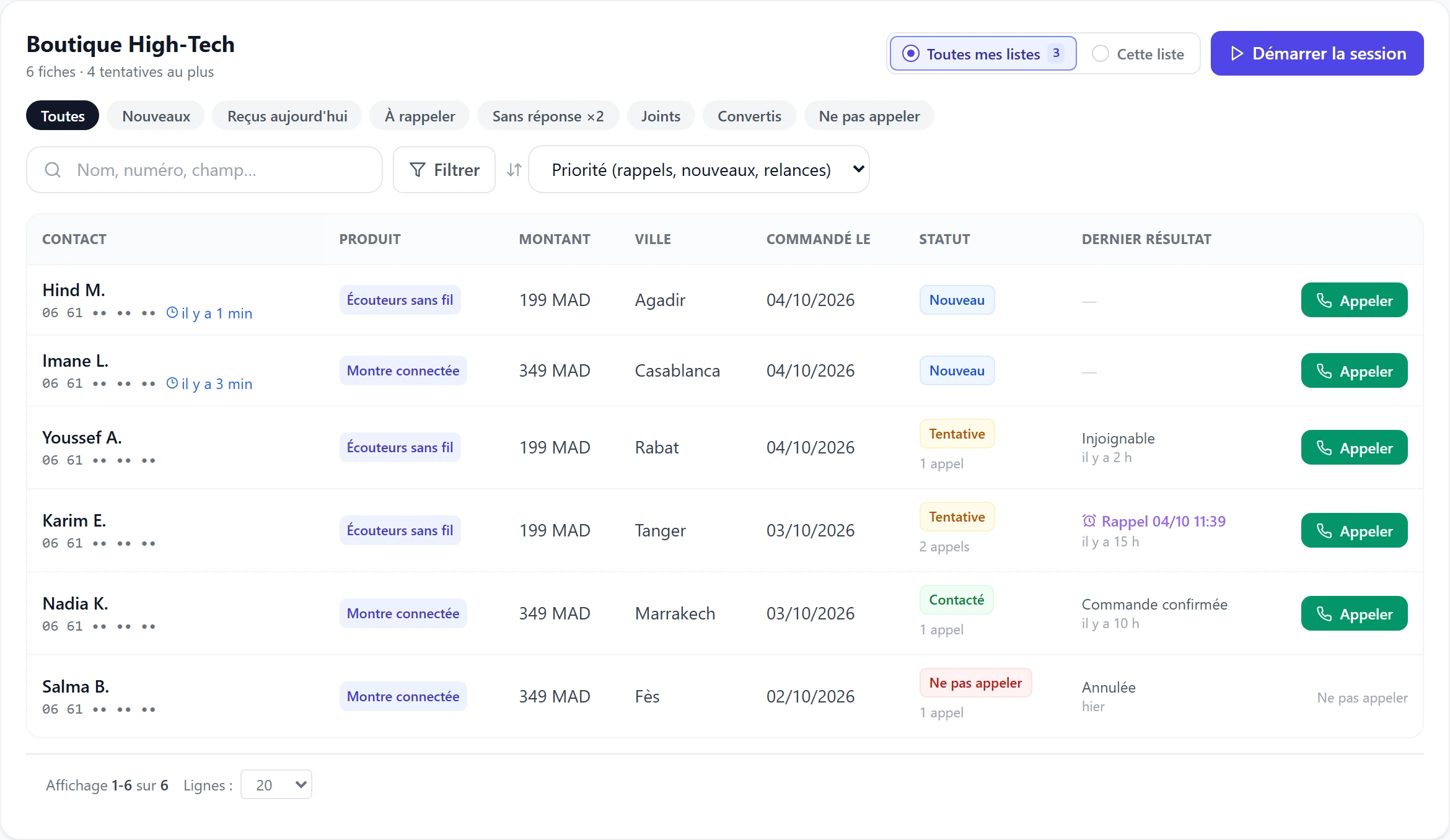The width and height of the screenshot is (1450, 840).
Task: Click the clock icon next to Imane L.
Action: (172, 383)
